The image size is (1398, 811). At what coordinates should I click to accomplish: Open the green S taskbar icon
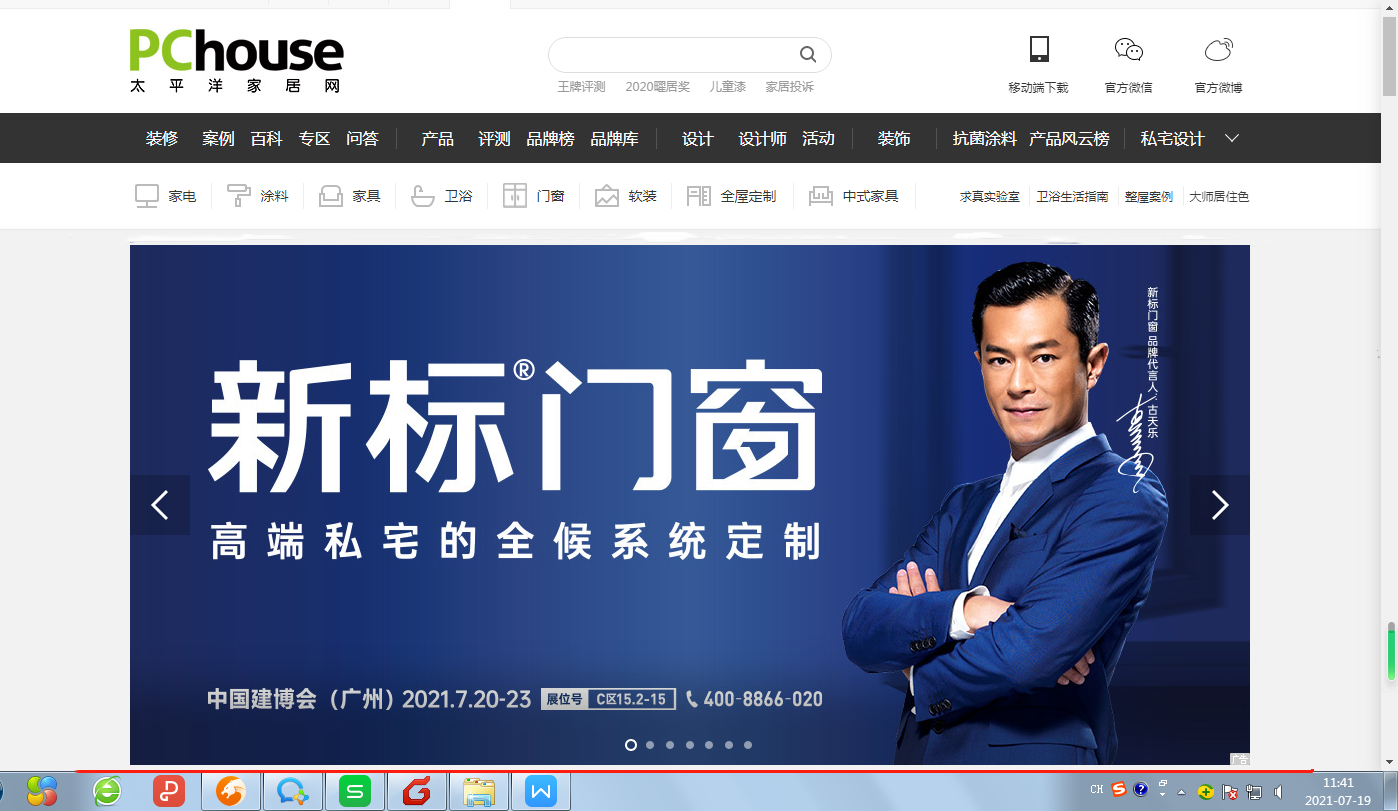click(355, 792)
